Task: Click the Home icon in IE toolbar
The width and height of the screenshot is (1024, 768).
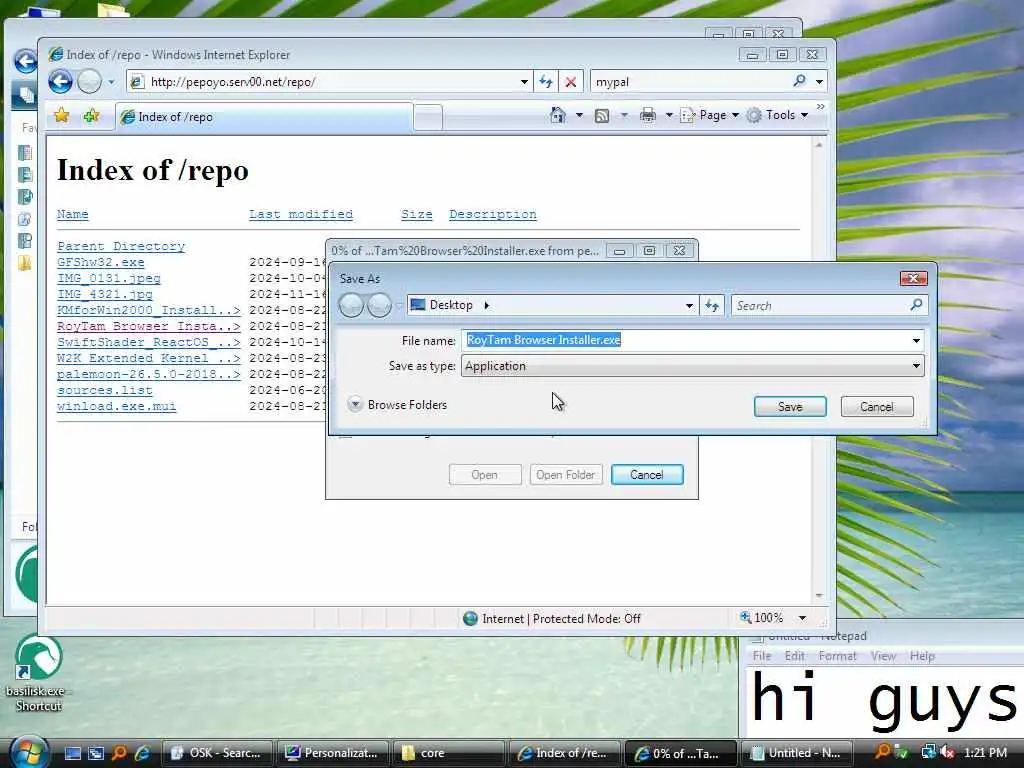Action: (x=558, y=115)
